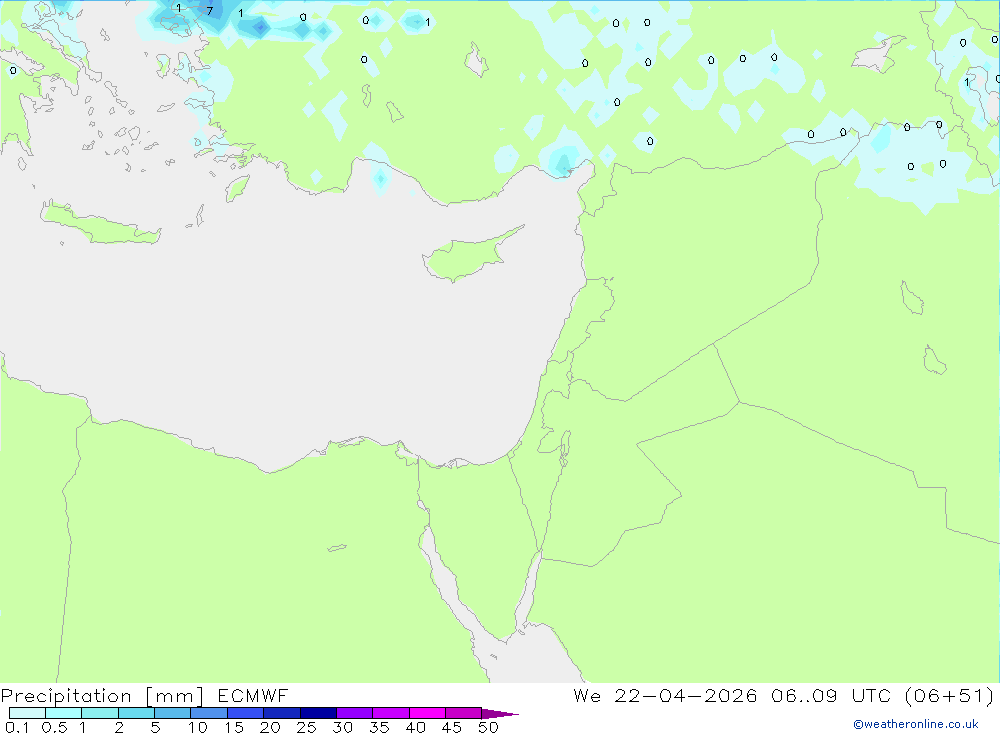The width and height of the screenshot is (1000, 733).
Task: Click the precipitation value '7' on the map
Action: (x=210, y=11)
